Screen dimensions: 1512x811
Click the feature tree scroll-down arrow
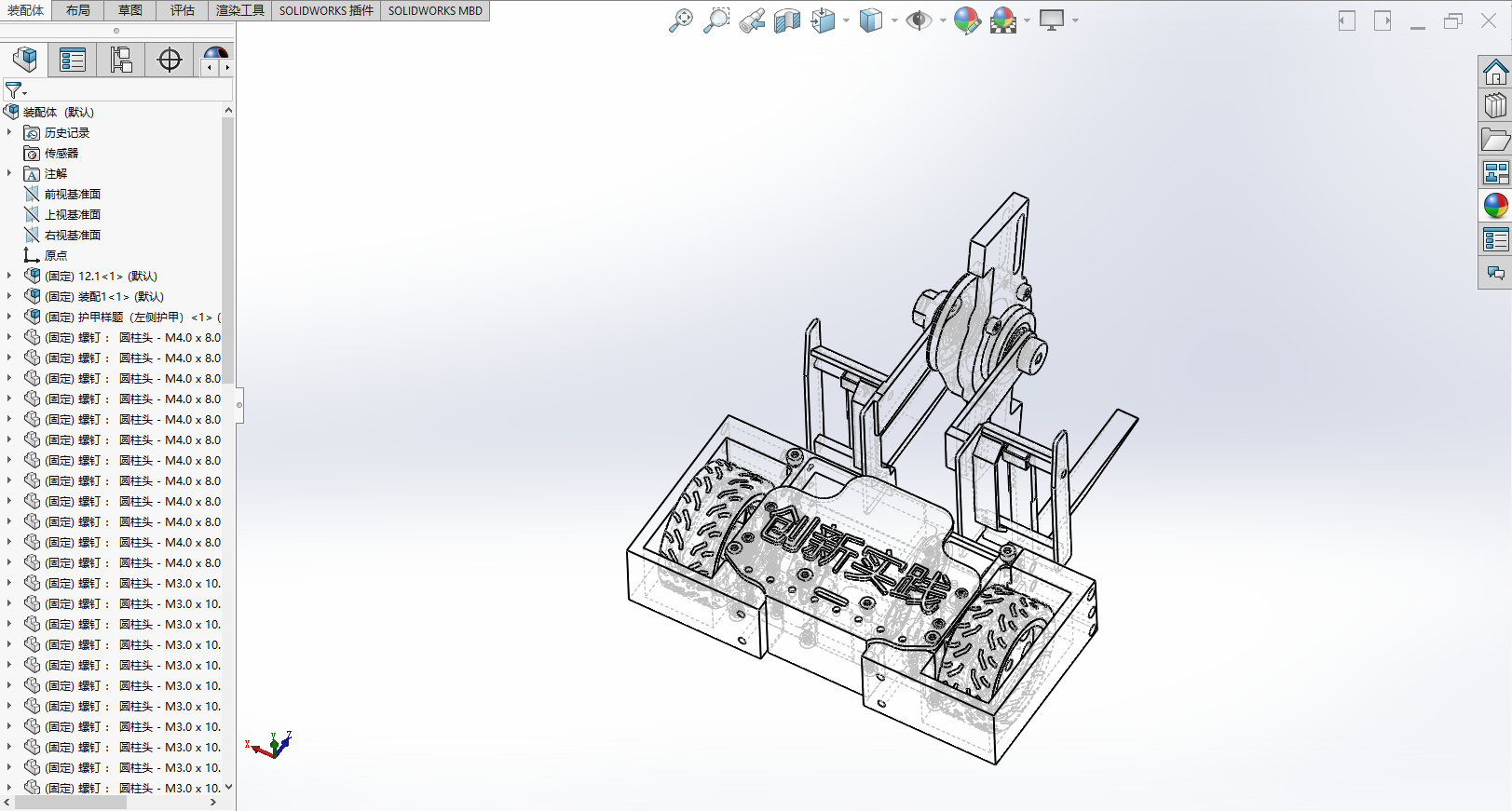coord(228,787)
